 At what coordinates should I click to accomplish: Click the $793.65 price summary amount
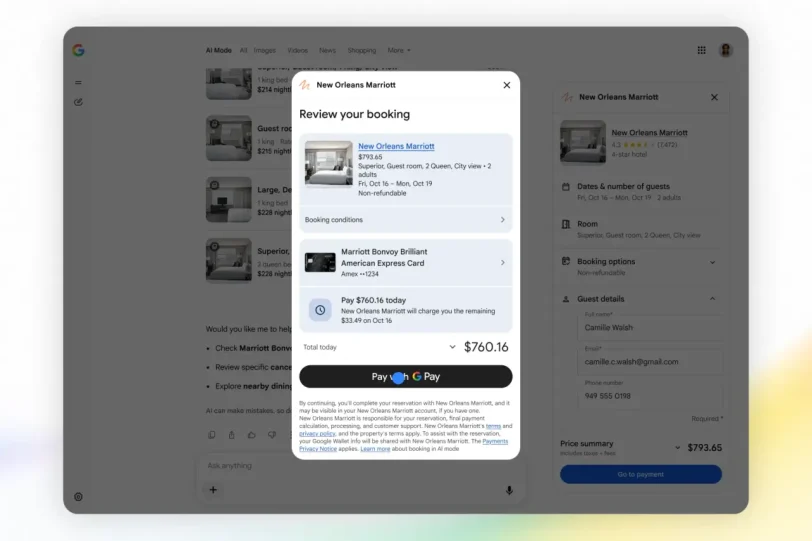click(704, 448)
